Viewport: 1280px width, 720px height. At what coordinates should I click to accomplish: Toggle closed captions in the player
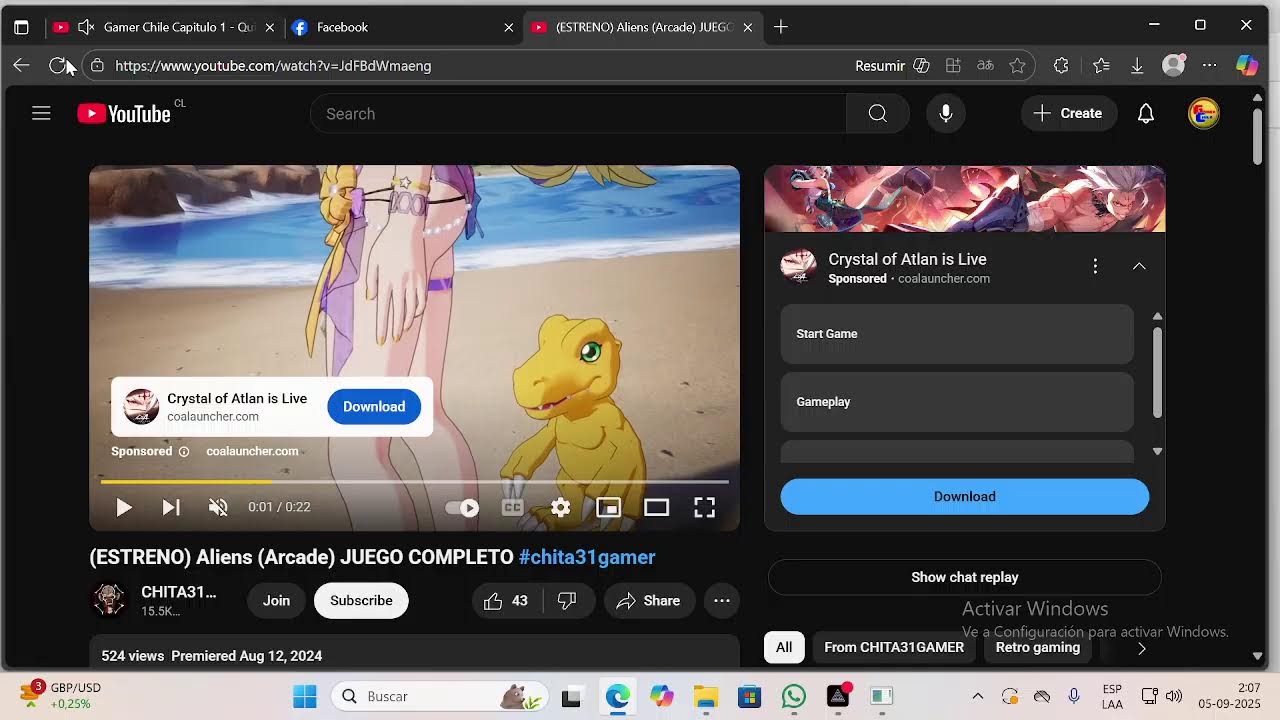pyautogui.click(x=512, y=508)
